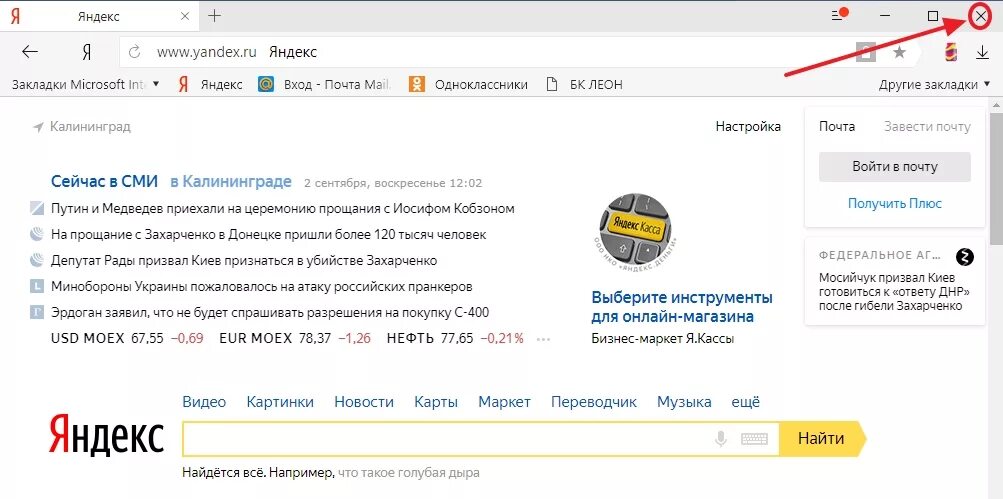This screenshot has width=1003, height=499.
Task: Open Выберите инструменты для онлайн-магазина ad link
Action: coord(682,307)
